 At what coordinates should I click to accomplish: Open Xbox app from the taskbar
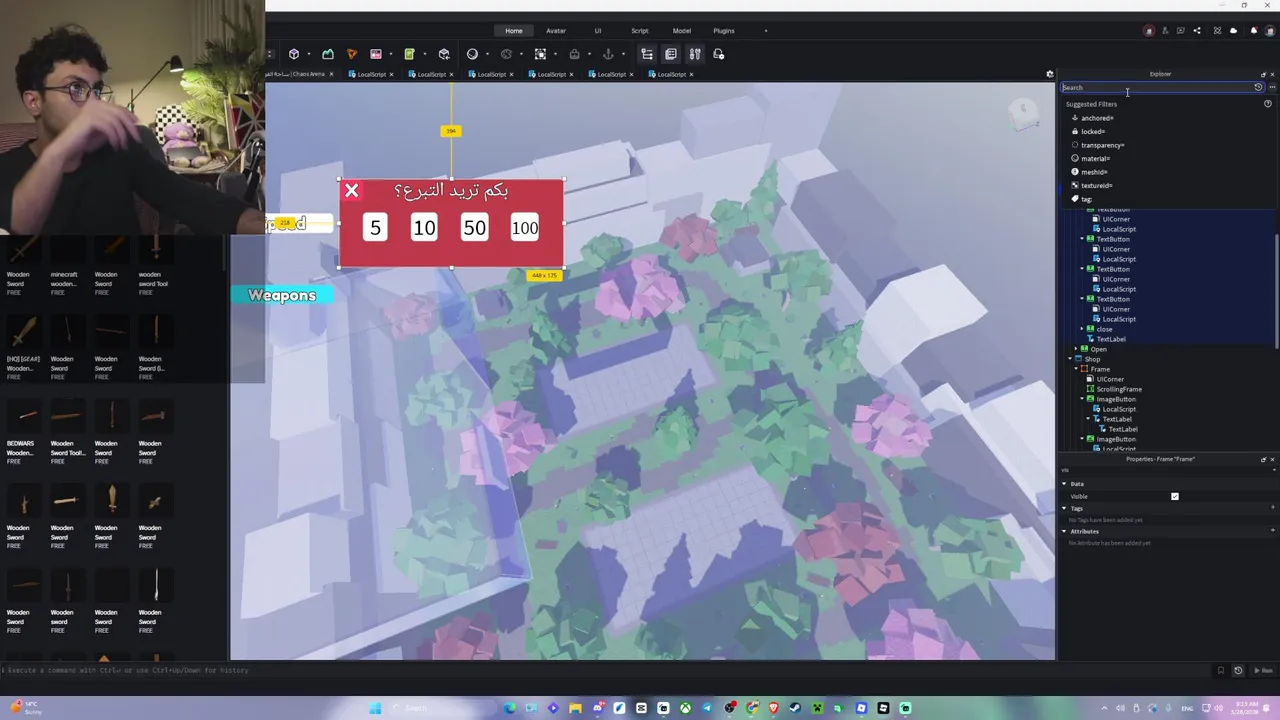click(685, 708)
